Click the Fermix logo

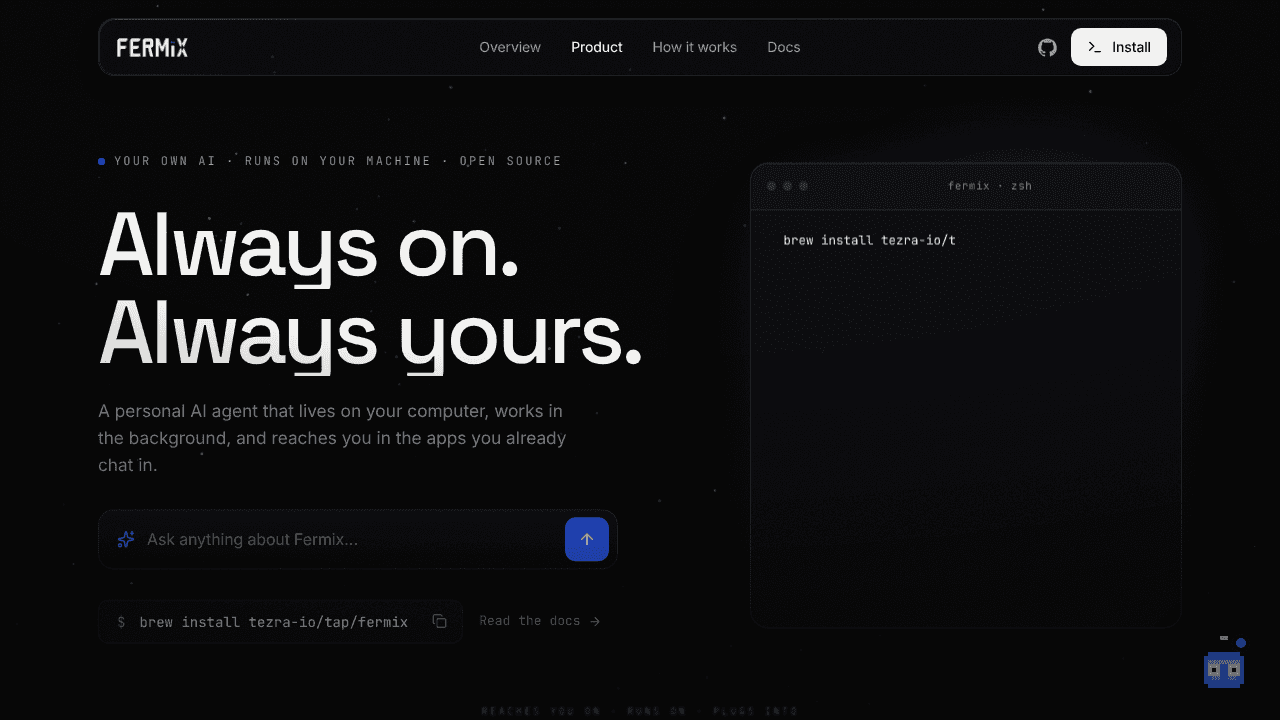(x=152, y=47)
